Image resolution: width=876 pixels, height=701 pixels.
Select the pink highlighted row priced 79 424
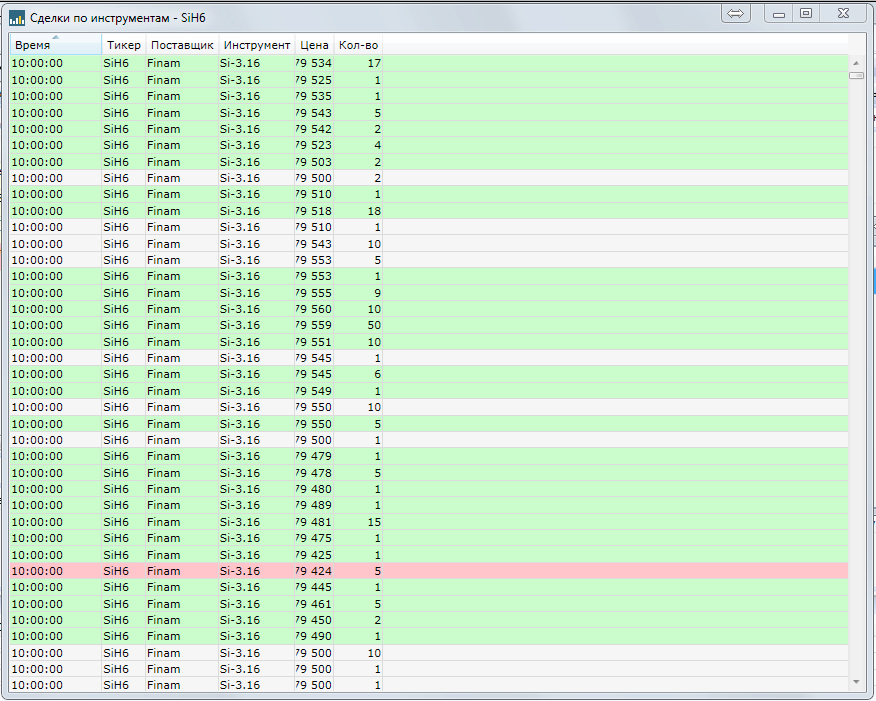[429, 571]
